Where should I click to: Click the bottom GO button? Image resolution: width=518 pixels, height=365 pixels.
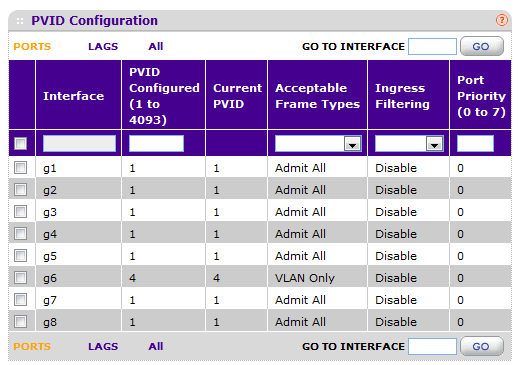coord(482,346)
